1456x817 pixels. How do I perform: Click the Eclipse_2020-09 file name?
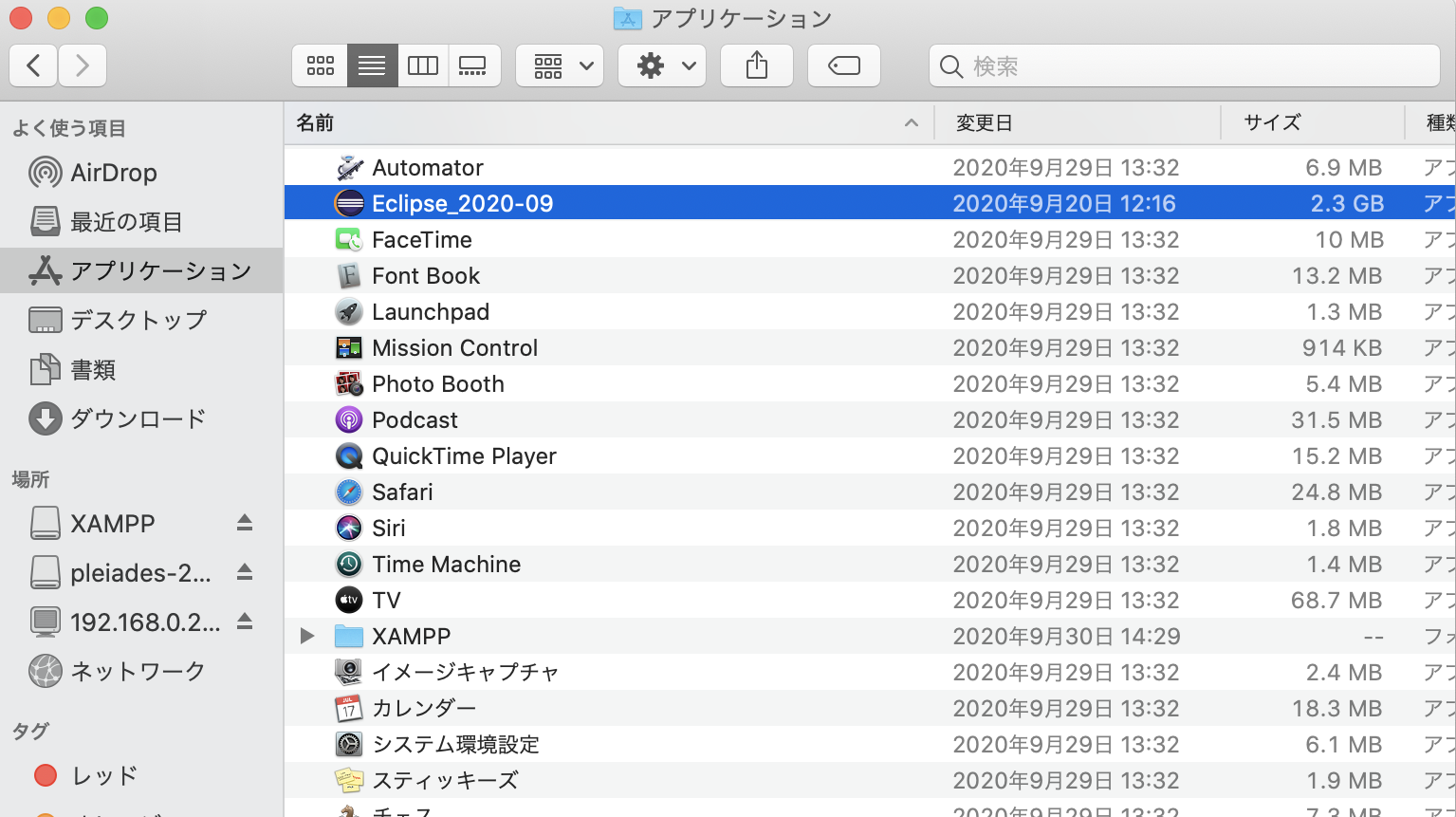click(x=462, y=204)
